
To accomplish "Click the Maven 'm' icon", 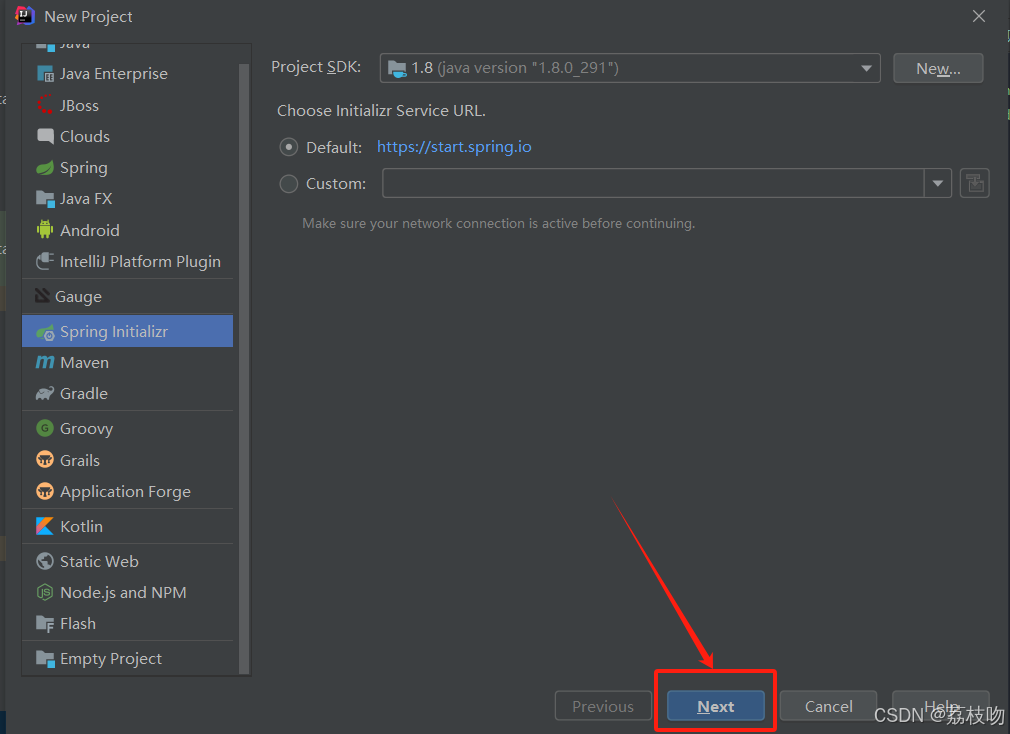I will click(45, 362).
